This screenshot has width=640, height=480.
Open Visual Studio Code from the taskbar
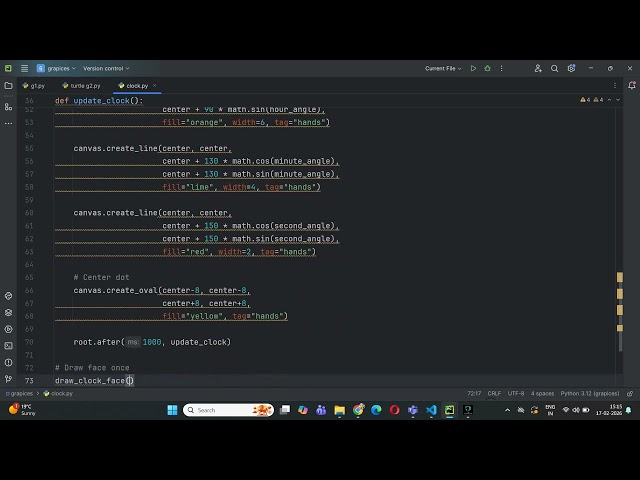click(x=431, y=410)
